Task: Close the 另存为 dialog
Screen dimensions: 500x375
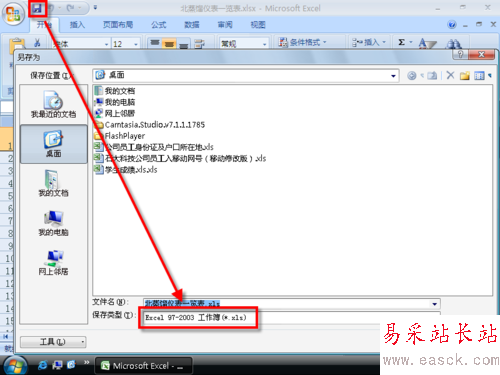Action: tap(481, 54)
